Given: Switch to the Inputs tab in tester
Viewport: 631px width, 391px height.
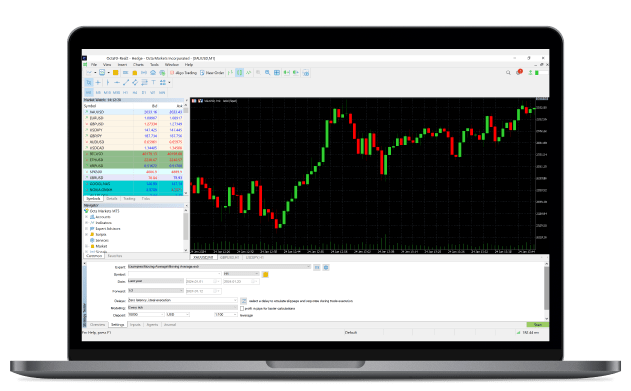Looking at the screenshot, I should pyautogui.click(x=135, y=325).
